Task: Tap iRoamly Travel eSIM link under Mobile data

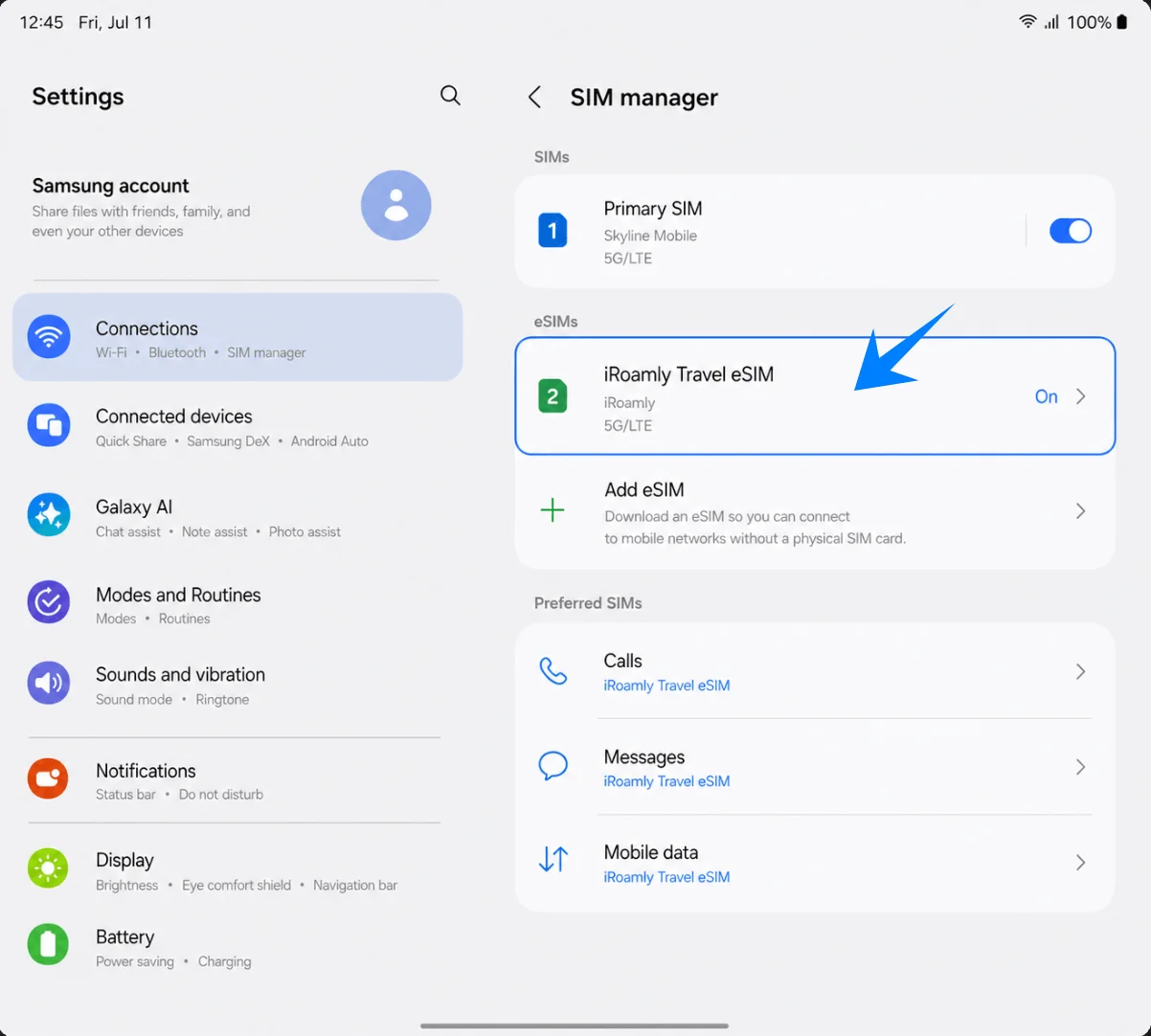Action: 666,877
